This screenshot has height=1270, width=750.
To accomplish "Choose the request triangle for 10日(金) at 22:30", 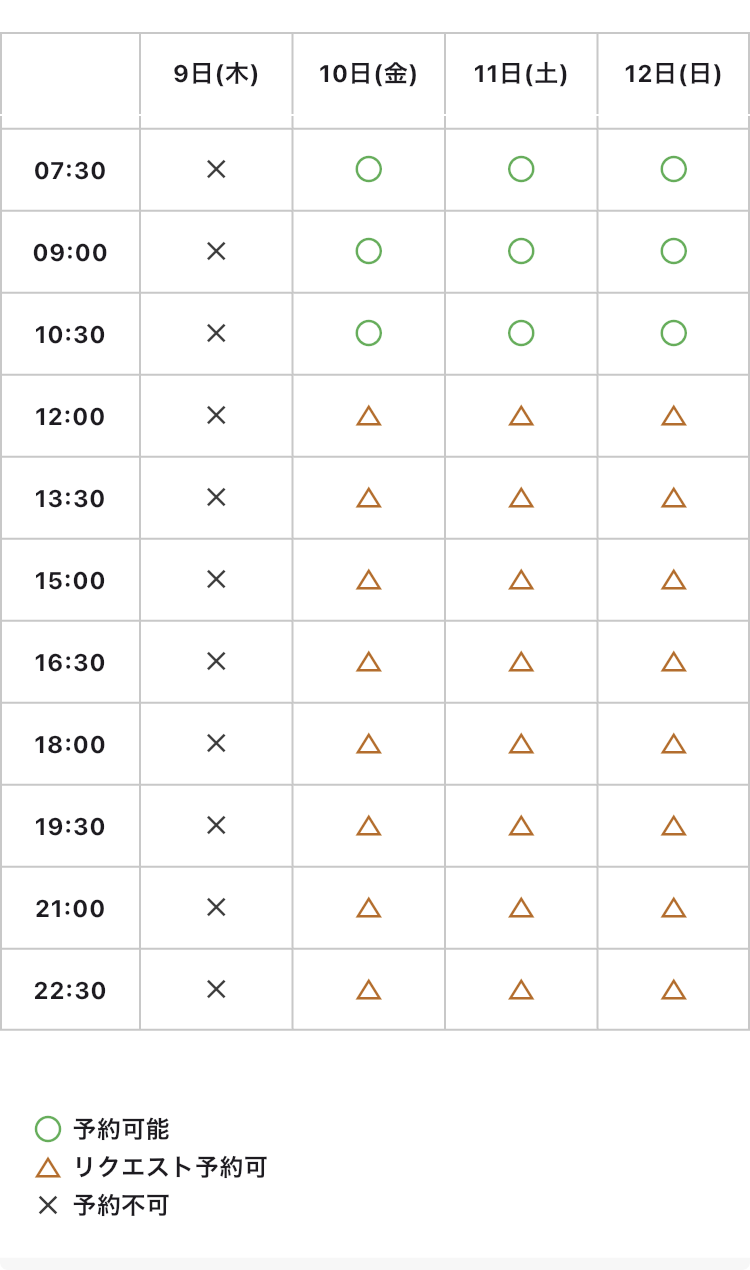I will pyautogui.click(x=368, y=989).
